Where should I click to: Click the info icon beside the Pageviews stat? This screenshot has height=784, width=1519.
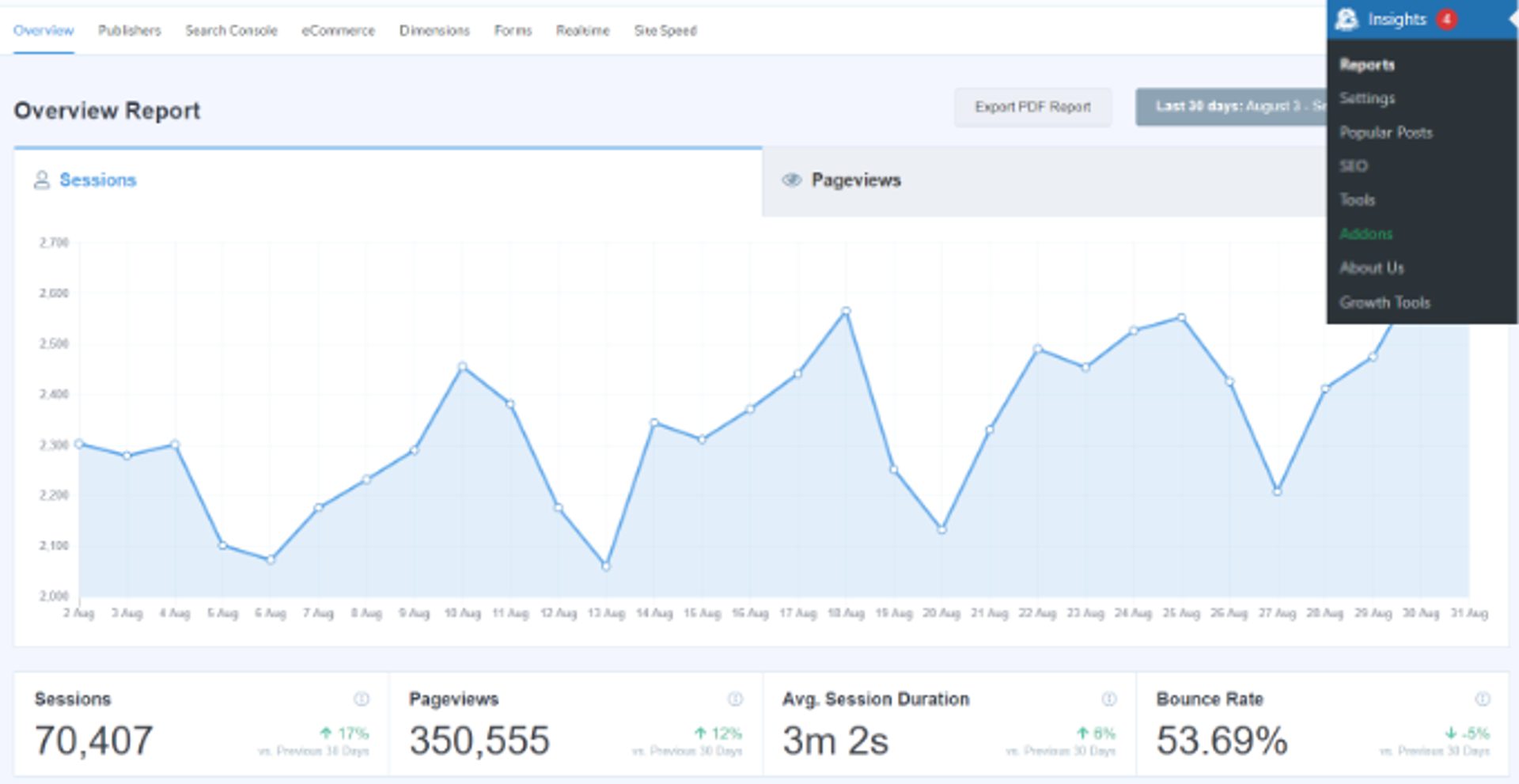tap(735, 699)
